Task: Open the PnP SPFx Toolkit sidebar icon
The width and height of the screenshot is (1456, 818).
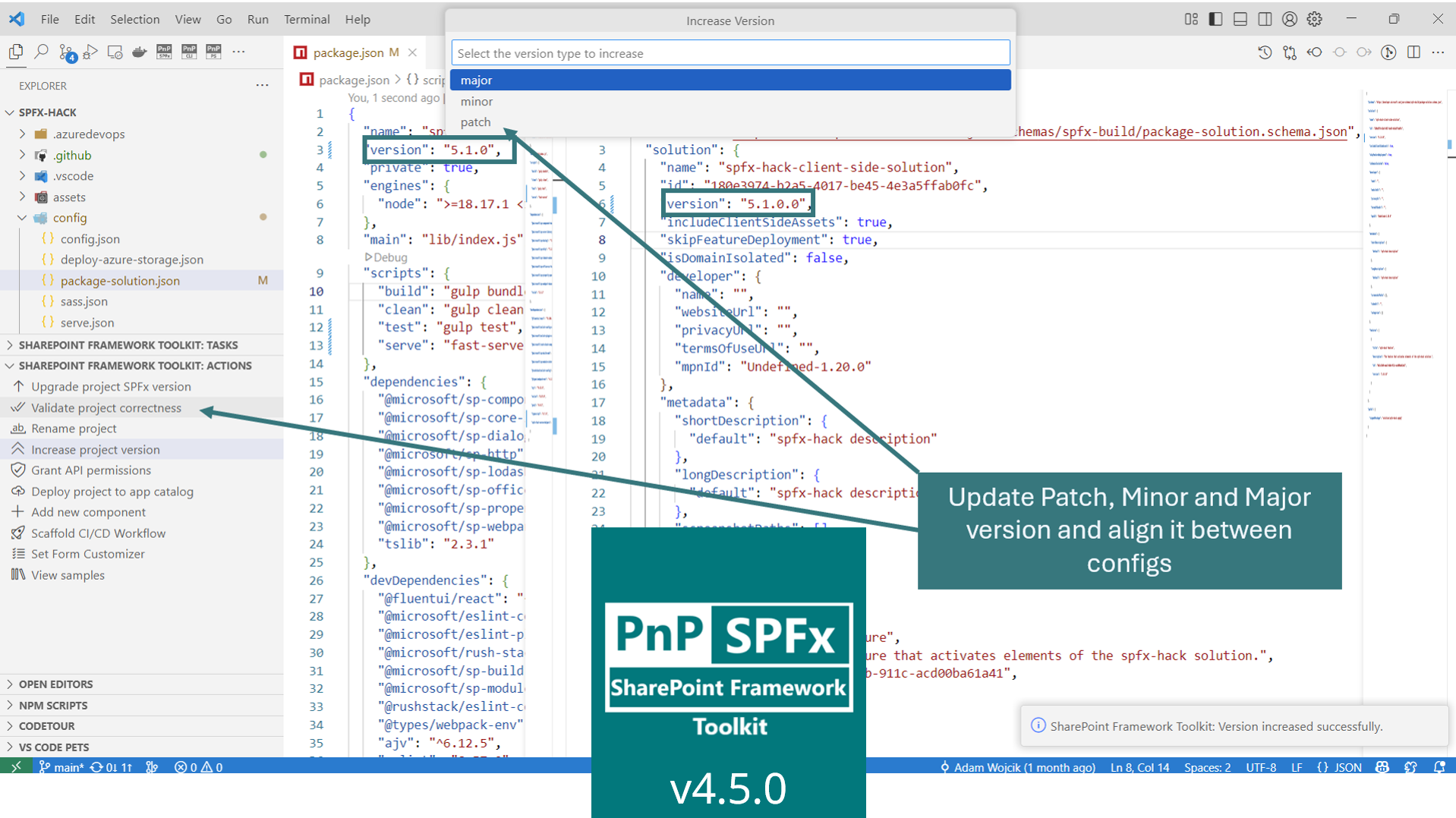Action: point(163,52)
